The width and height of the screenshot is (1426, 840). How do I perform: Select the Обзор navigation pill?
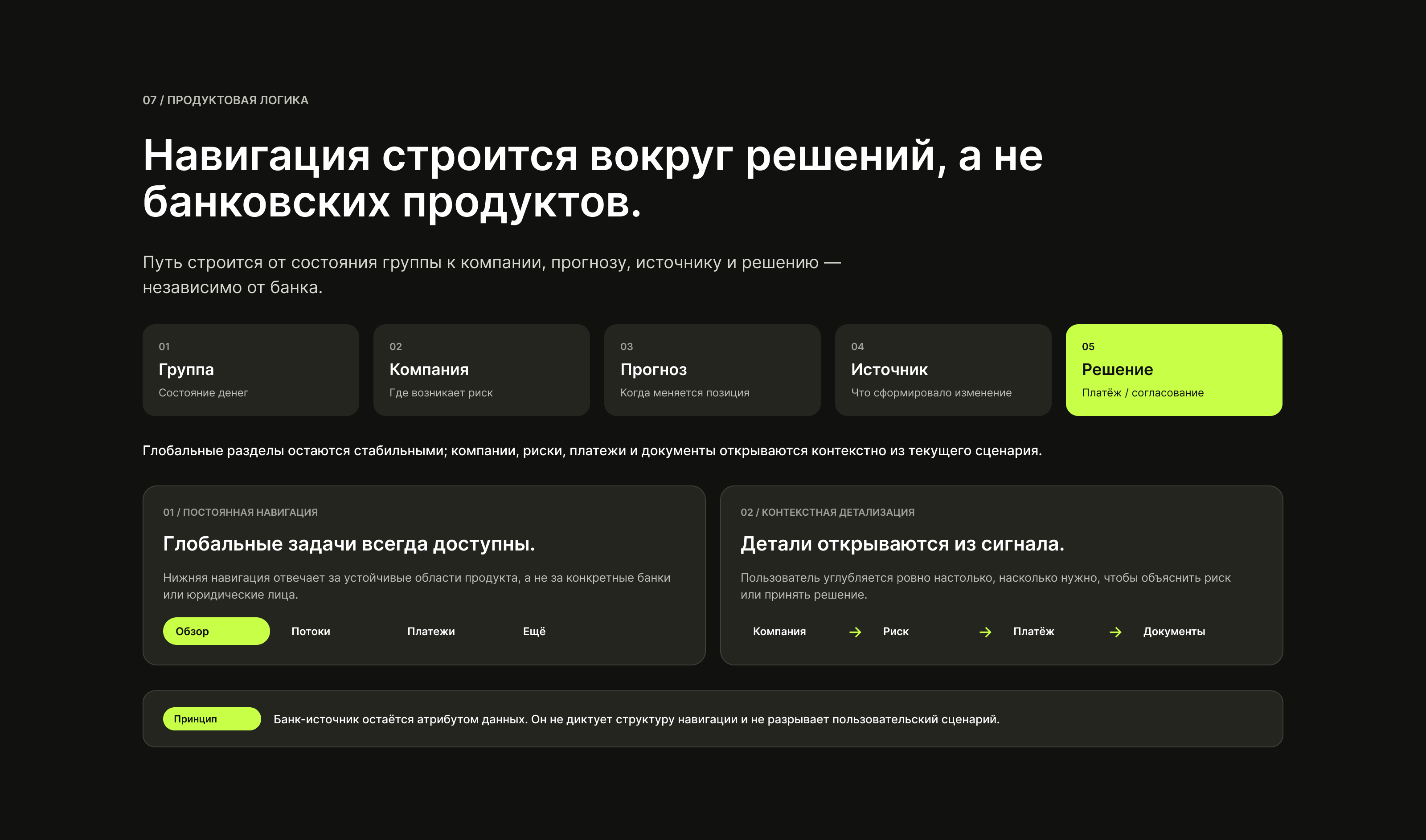coord(216,631)
